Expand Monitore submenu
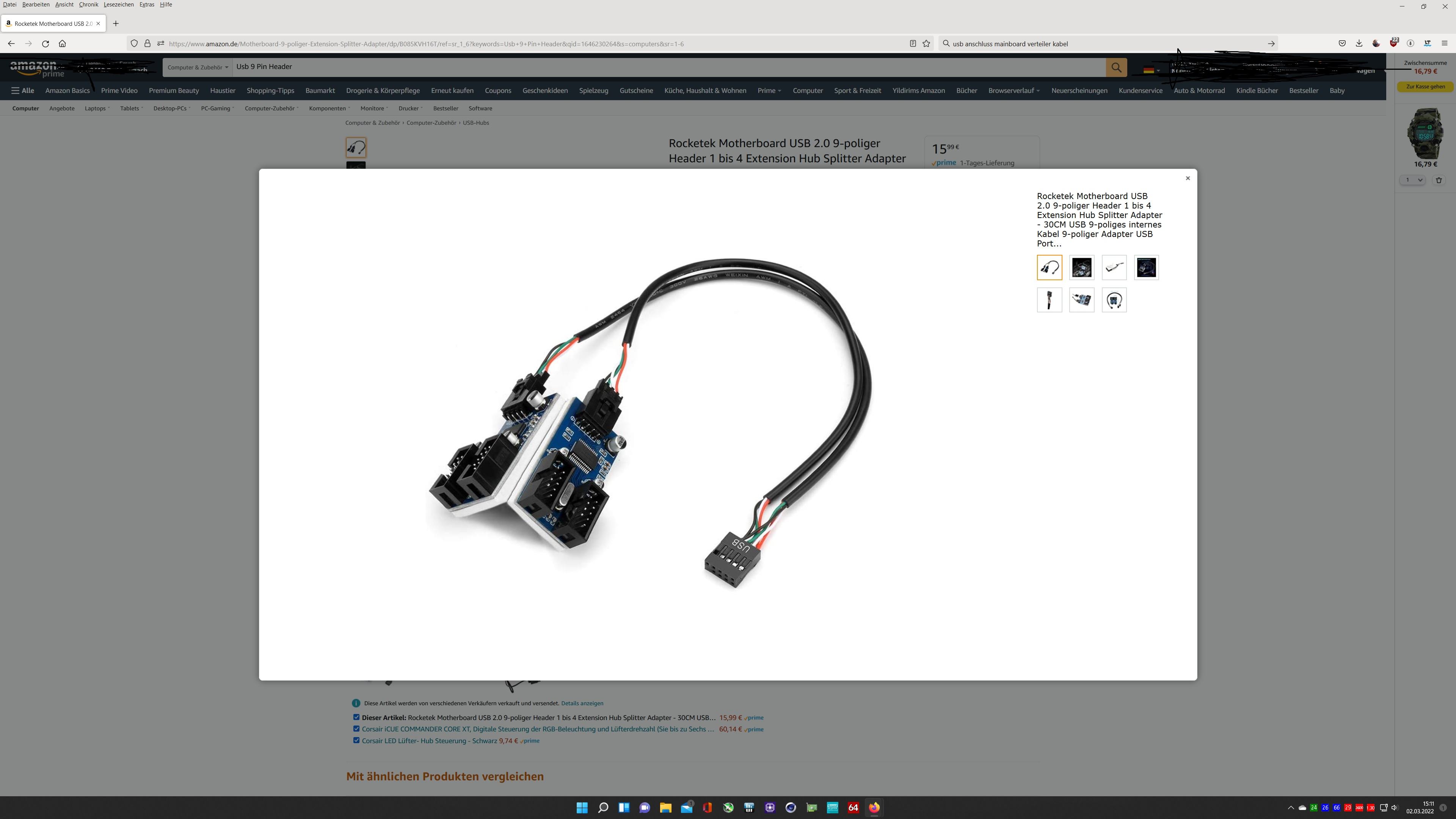This screenshot has height=819, width=1456. pyautogui.click(x=373, y=108)
